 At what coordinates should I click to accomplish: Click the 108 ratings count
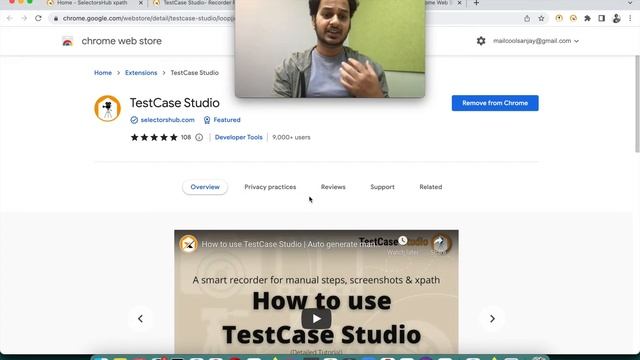[x=186, y=138]
